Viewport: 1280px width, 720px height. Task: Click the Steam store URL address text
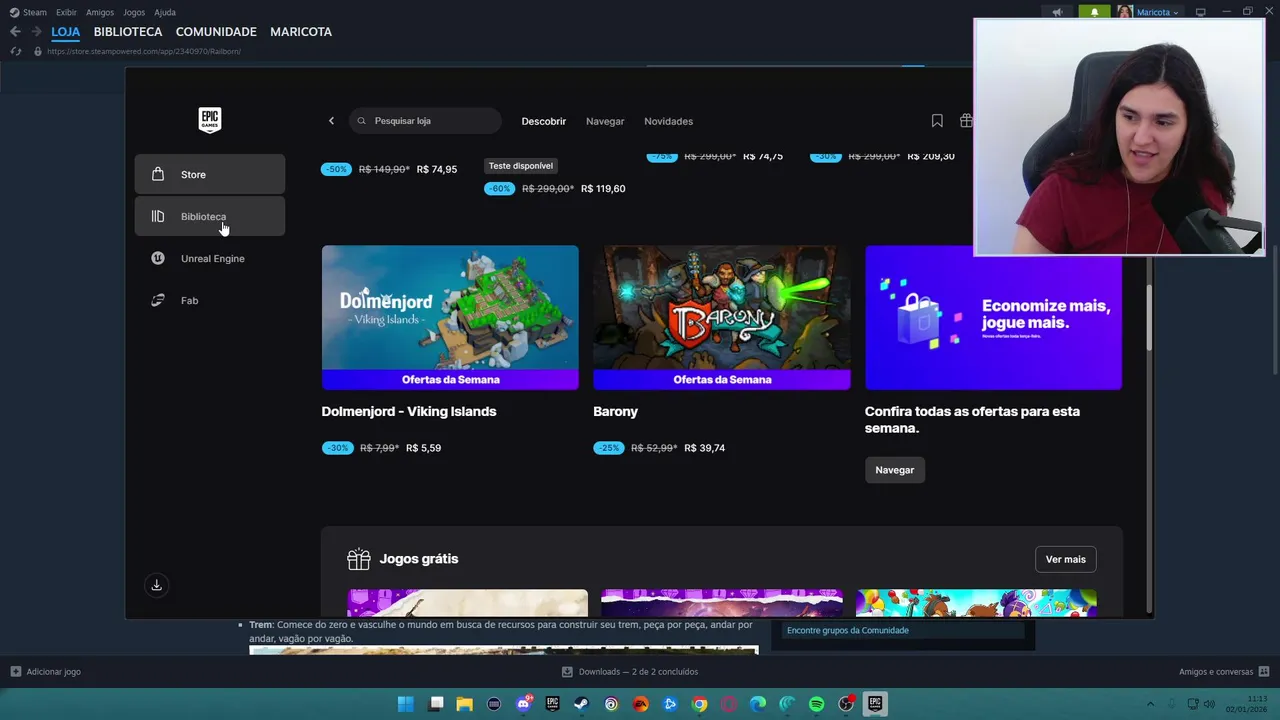coord(144,51)
